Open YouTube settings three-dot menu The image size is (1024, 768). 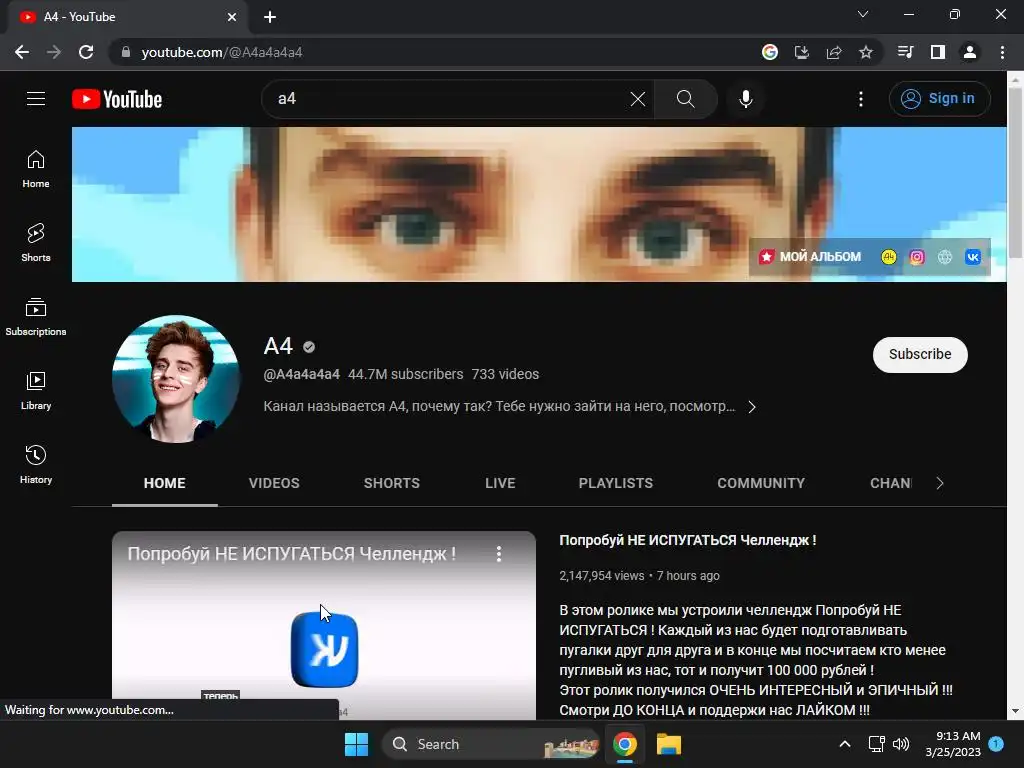pyautogui.click(x=861, y=99)
